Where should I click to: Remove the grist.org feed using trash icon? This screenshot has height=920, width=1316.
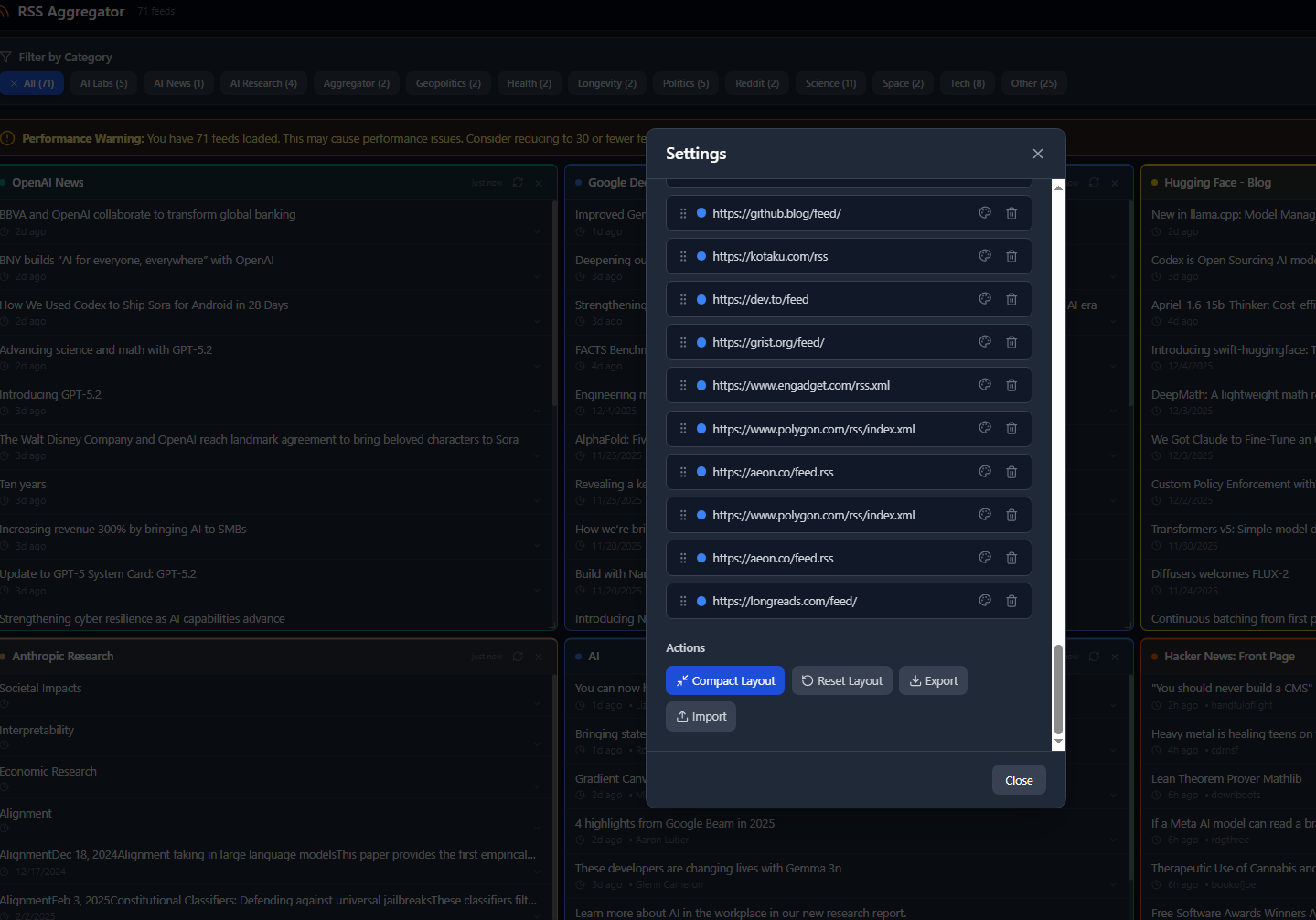[1011, 342]
